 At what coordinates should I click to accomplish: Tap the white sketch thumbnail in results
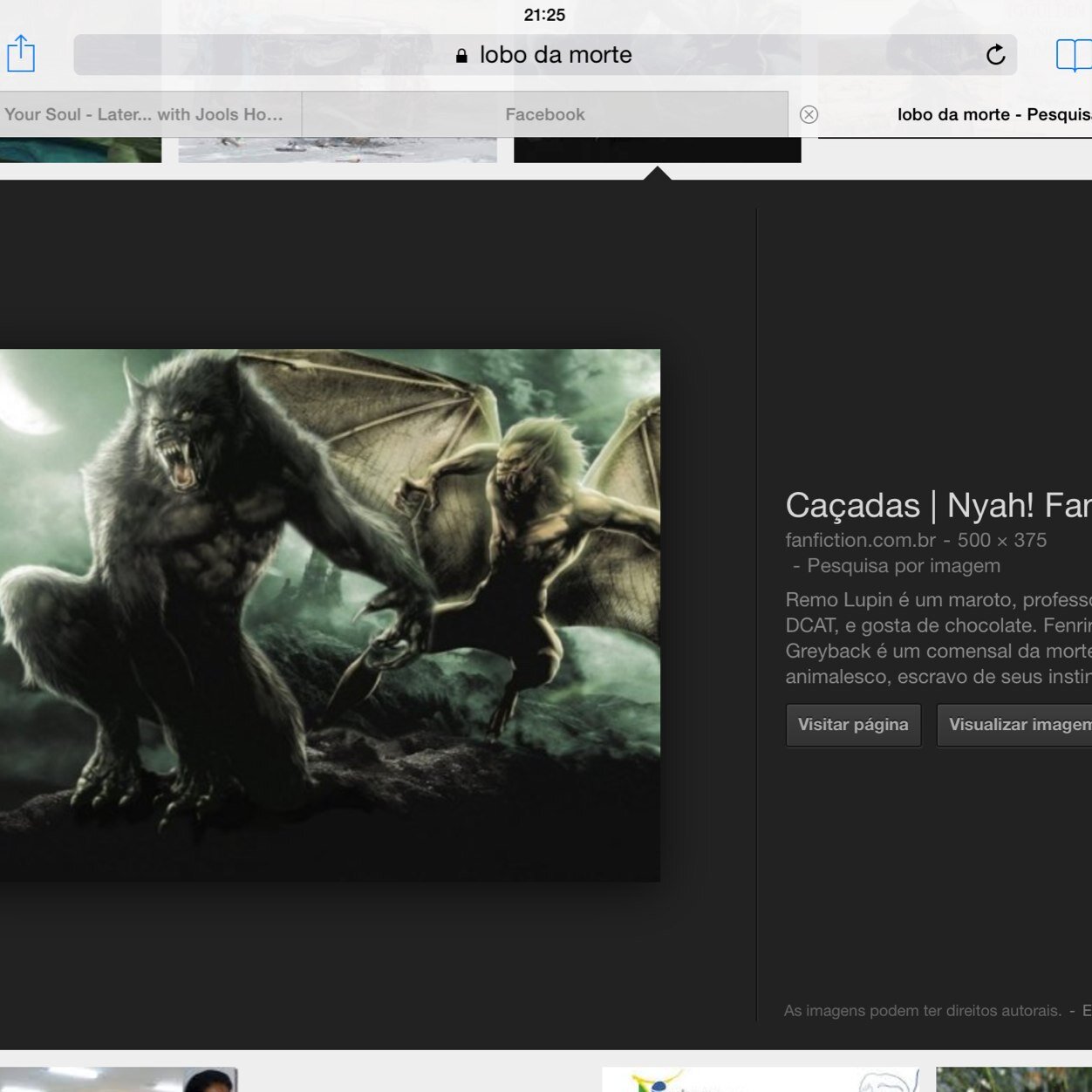[761, 1080]
